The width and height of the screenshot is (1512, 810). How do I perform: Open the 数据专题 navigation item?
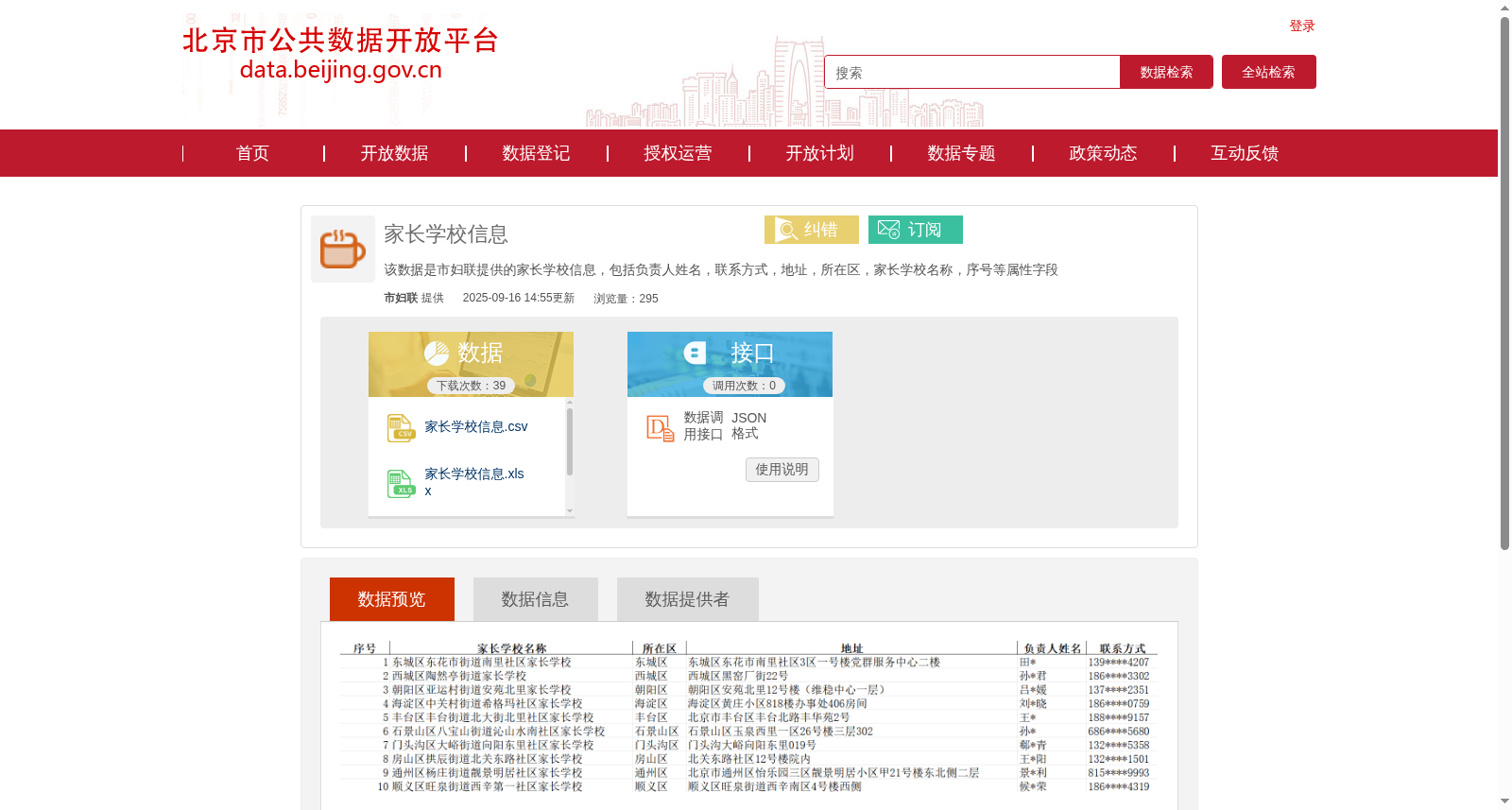tap(961, 153)
